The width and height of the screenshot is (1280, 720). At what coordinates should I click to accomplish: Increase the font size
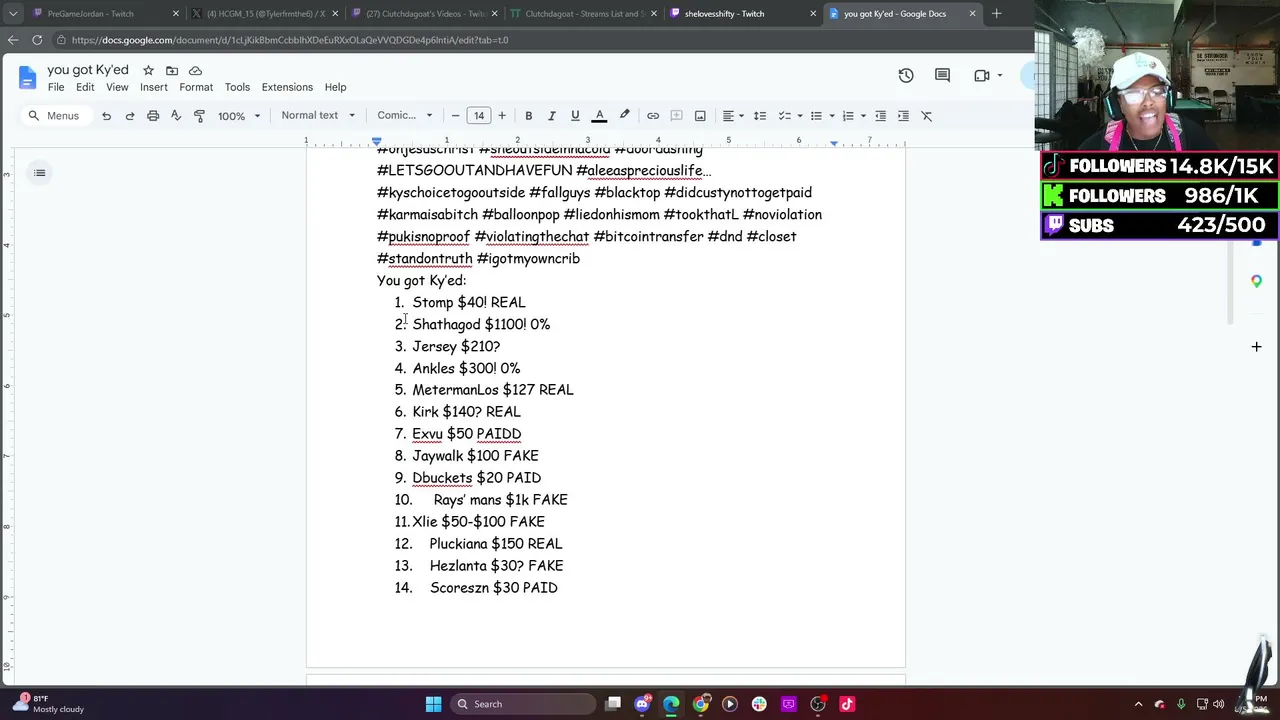coord(502,116)
